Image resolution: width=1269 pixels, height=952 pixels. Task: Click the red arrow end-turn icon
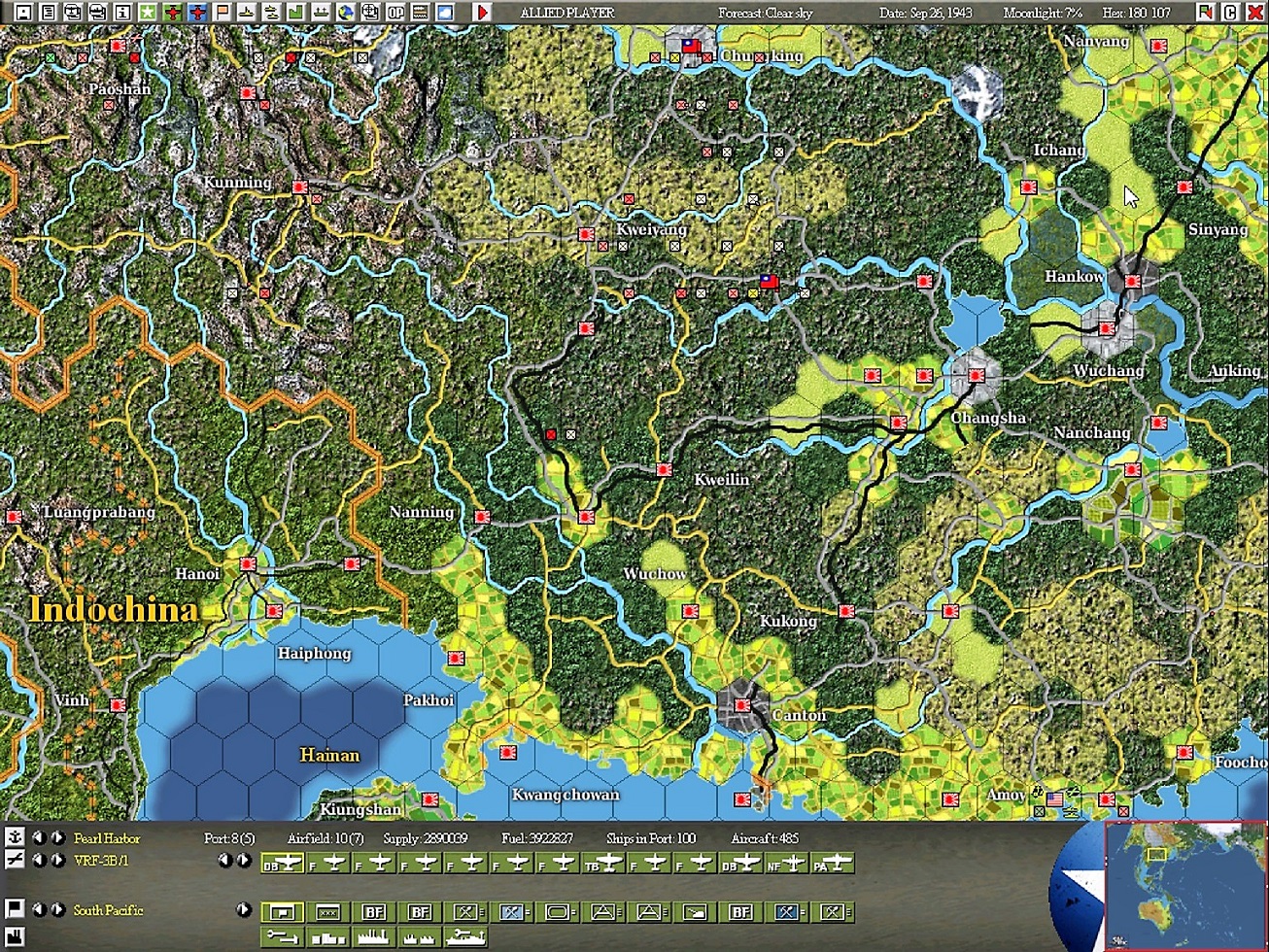[x=482, y=13]
